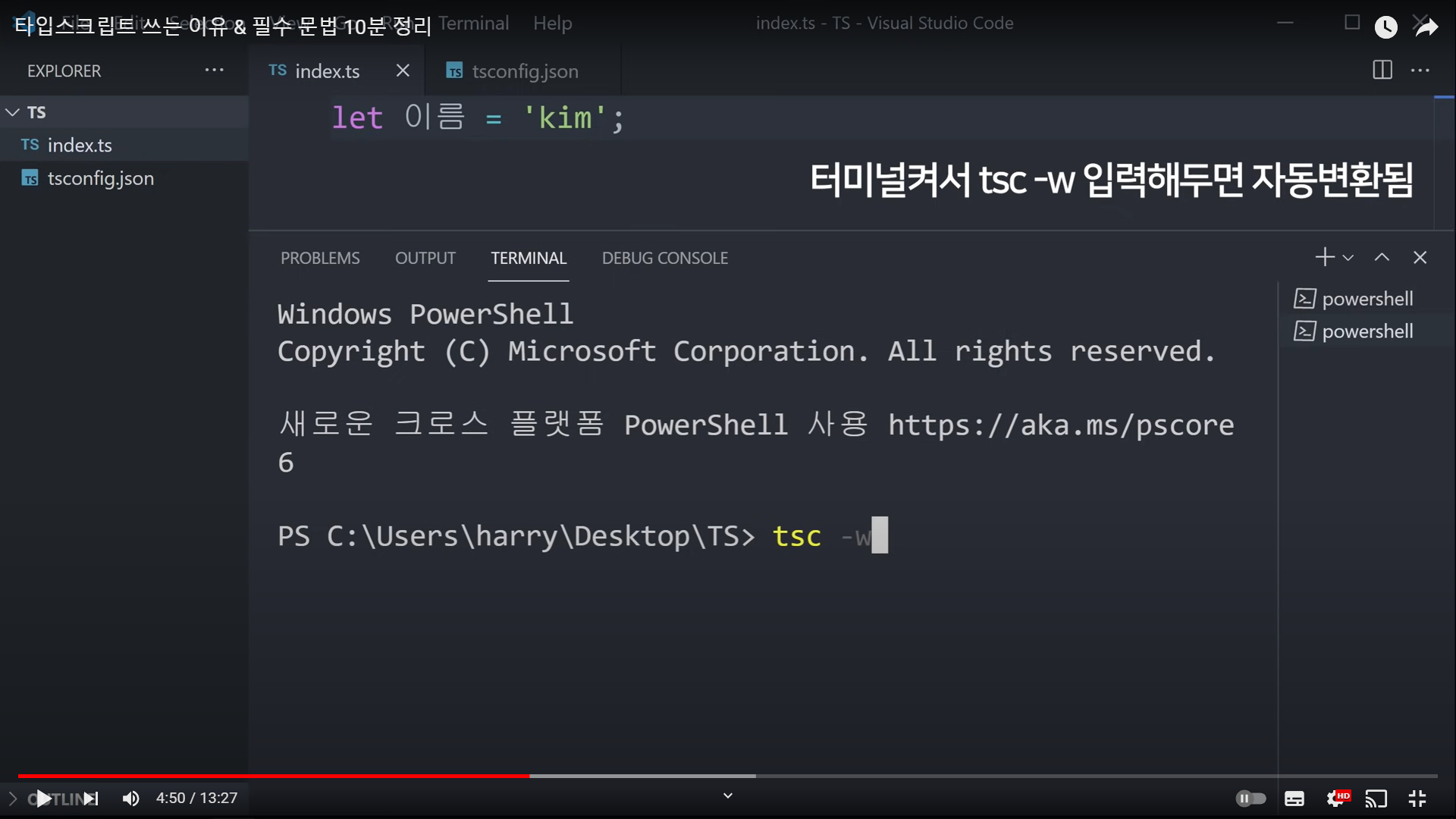The width and height of the screenshot is (1456, 819).
Task: Toggle autoplay switch
Action: [1250, 799]
